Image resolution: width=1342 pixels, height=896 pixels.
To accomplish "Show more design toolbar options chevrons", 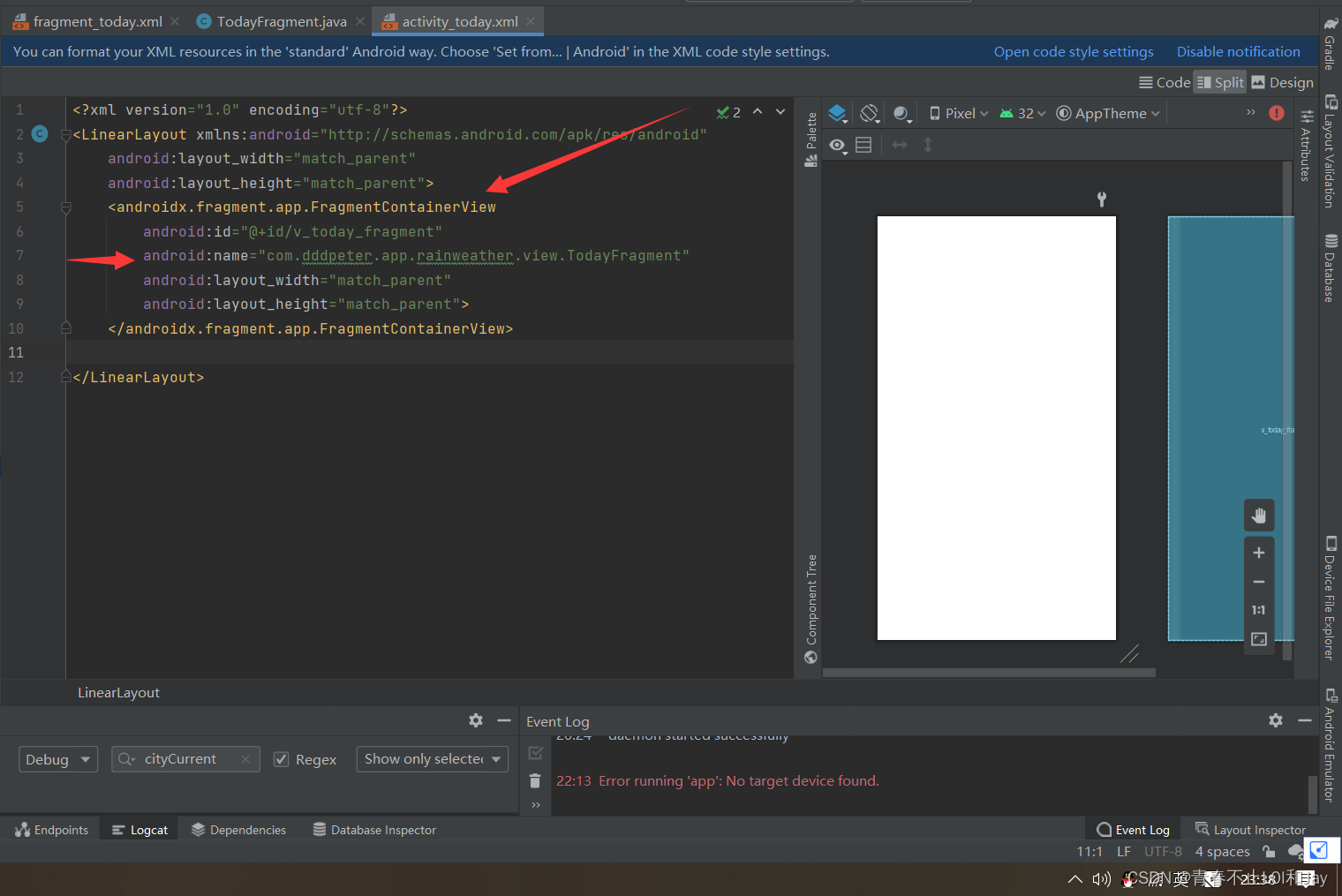I will pyautogui.click(x=1251, y=112).
